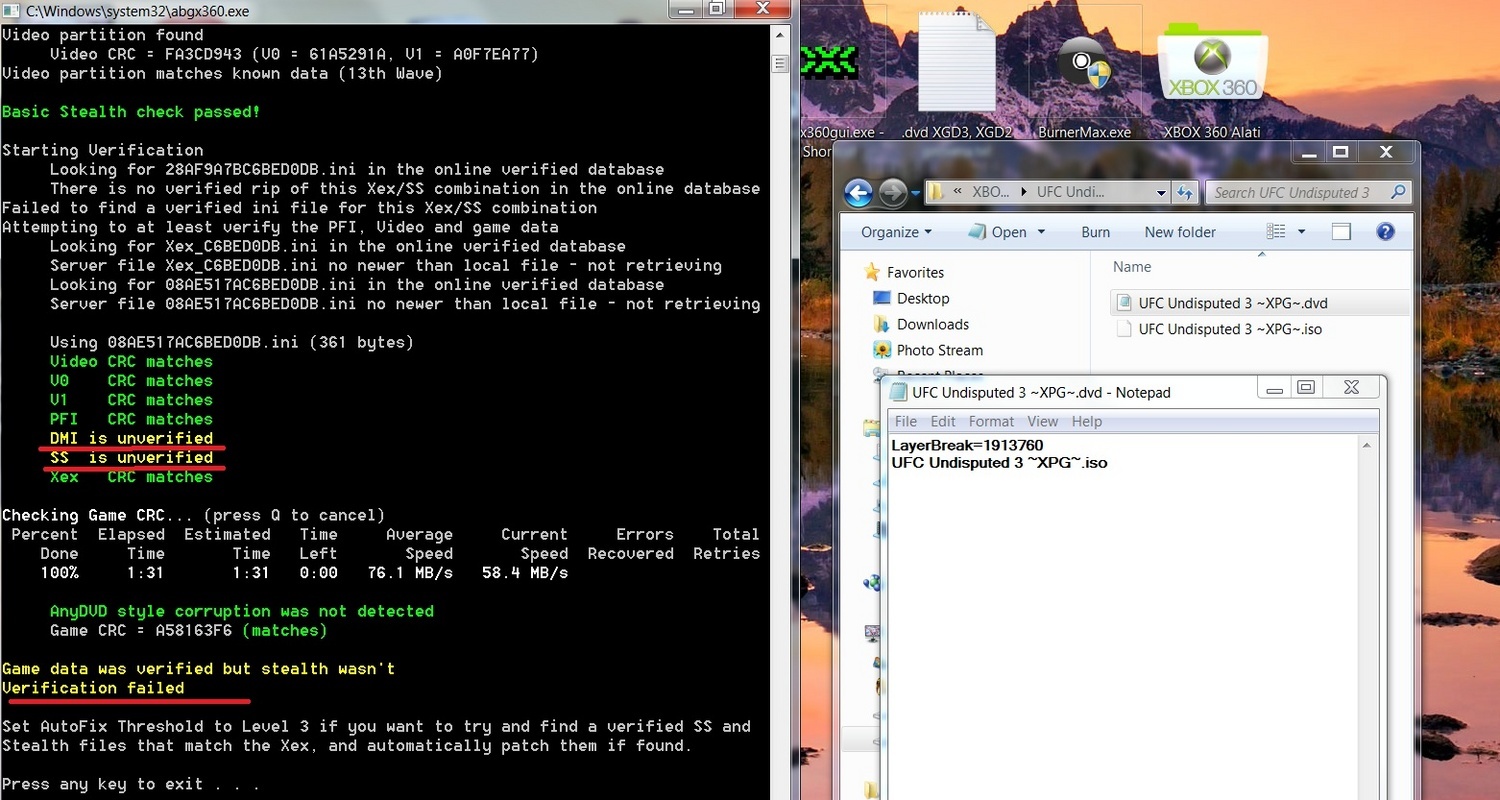Image resolution: width=1500 pixels, height=800 pixels.
Task: Click the XBO... breadcrumb in address bar
Action: (x=992, y=192)
